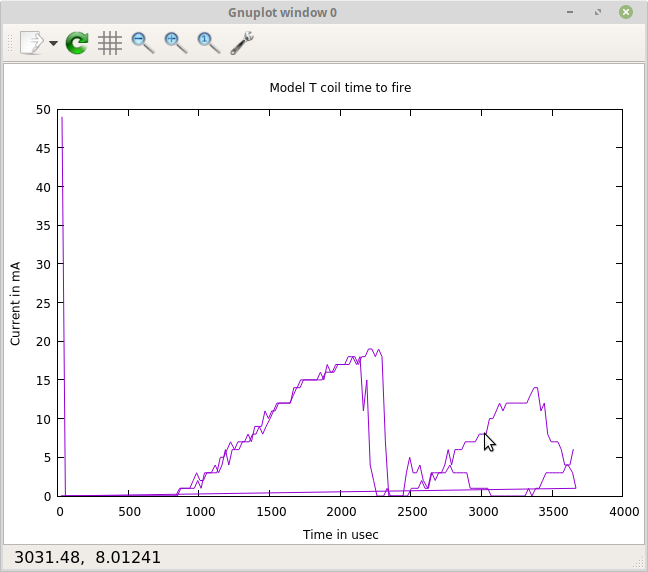Click the toolbar drag handle
The image size is (648, 572).
pos(11,43)
